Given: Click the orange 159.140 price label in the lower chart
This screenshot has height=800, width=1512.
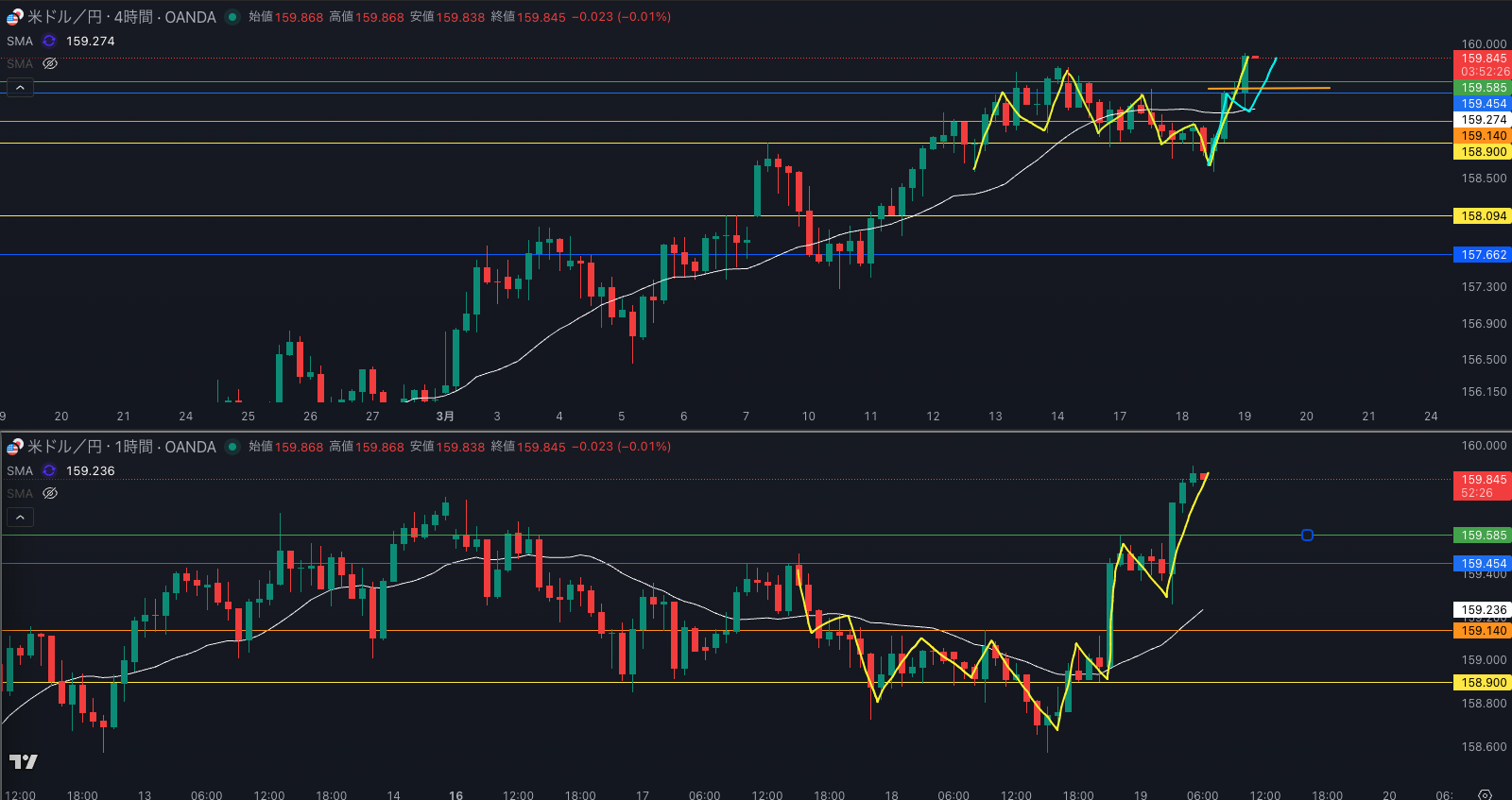Looking at the screenshot, I should 1483,631.
